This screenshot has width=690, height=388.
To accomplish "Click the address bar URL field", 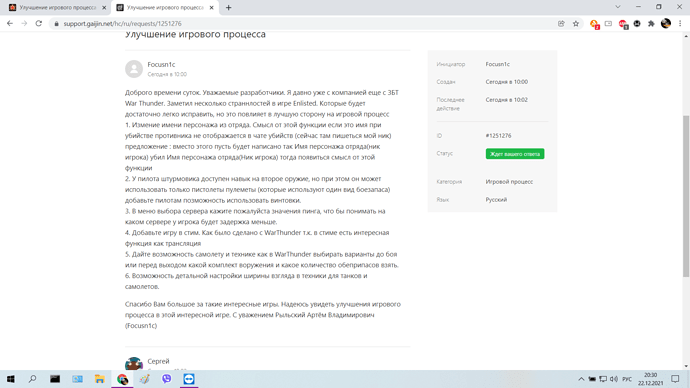I will coord(304,24).
